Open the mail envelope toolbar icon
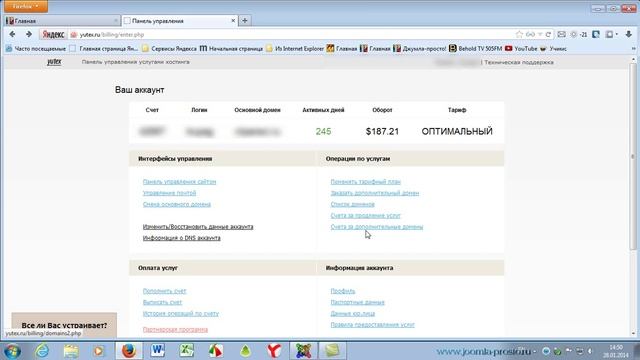The width and height of the screenshot is (640, 360). [562, 35]
